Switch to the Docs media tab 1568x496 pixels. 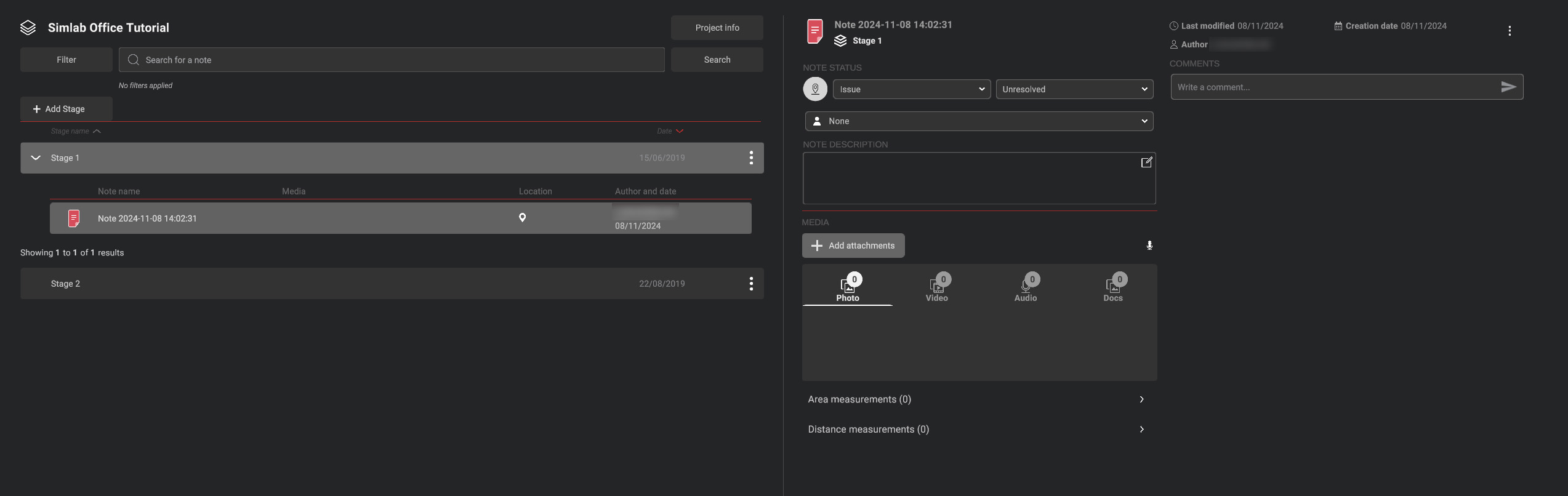(x=1113, y=288)
